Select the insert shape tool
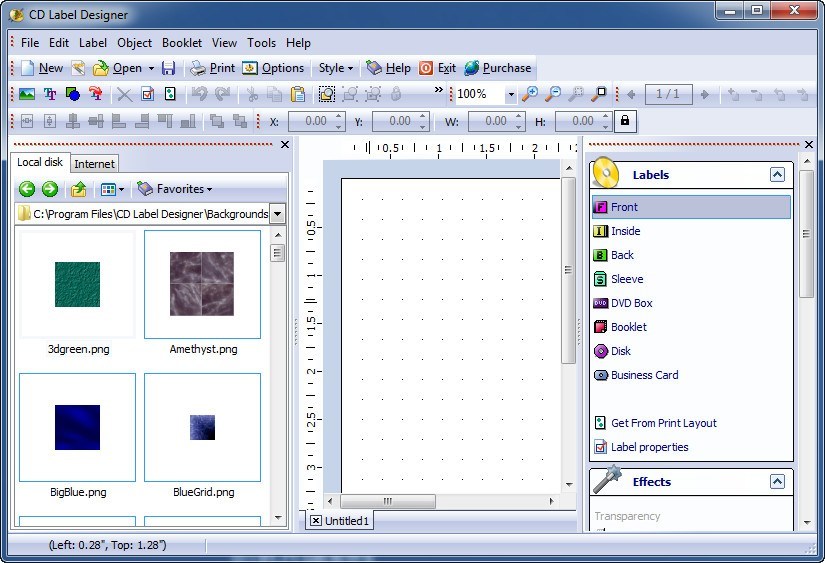 tap(73, 94)
